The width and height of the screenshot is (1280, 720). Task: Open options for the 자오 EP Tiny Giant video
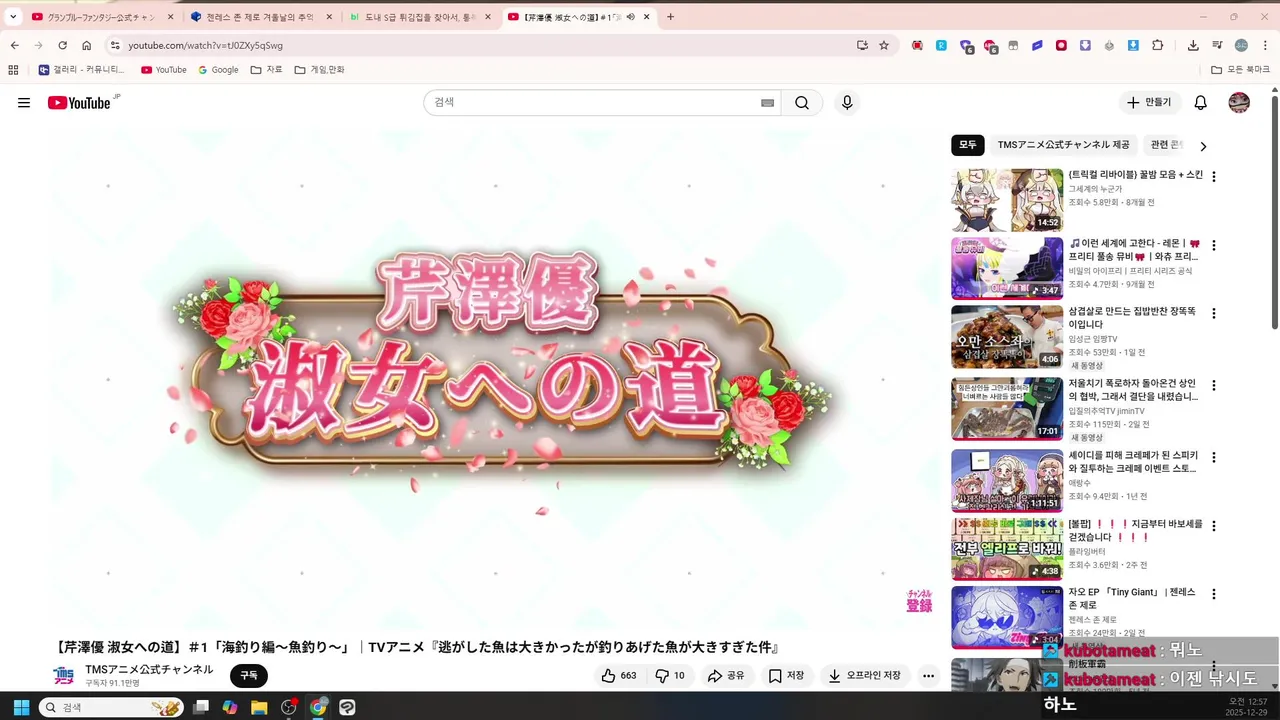pyautogui.click(x=1214, y=593)
